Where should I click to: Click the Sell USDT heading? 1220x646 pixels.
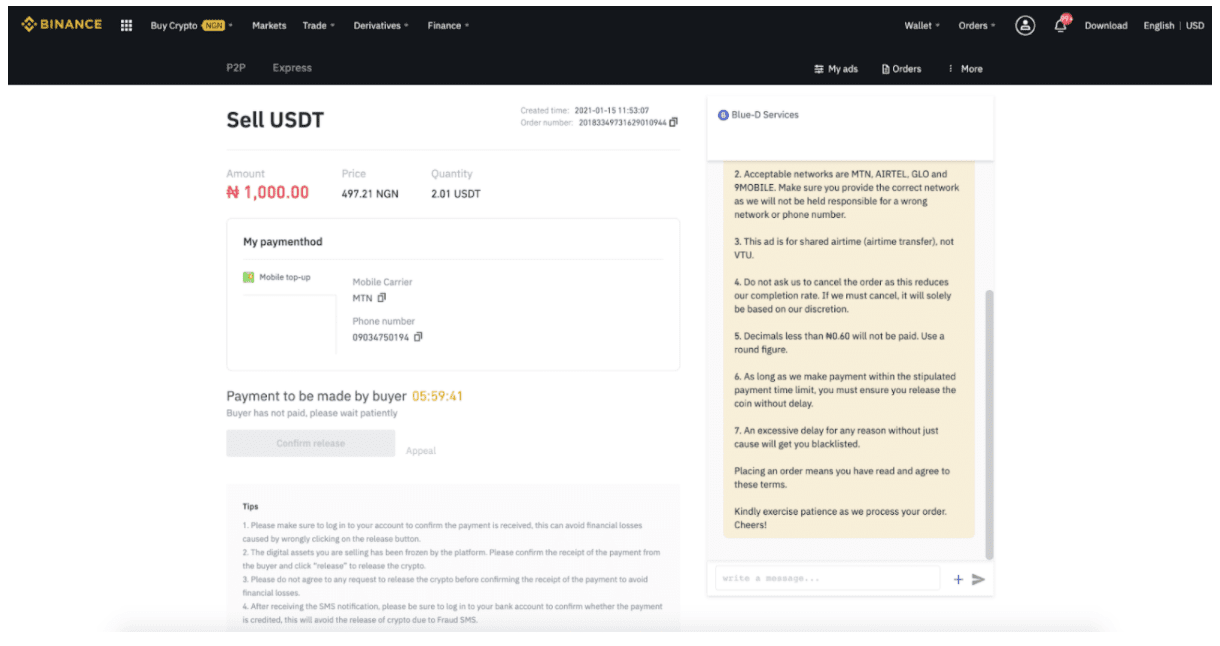(275, 121)
